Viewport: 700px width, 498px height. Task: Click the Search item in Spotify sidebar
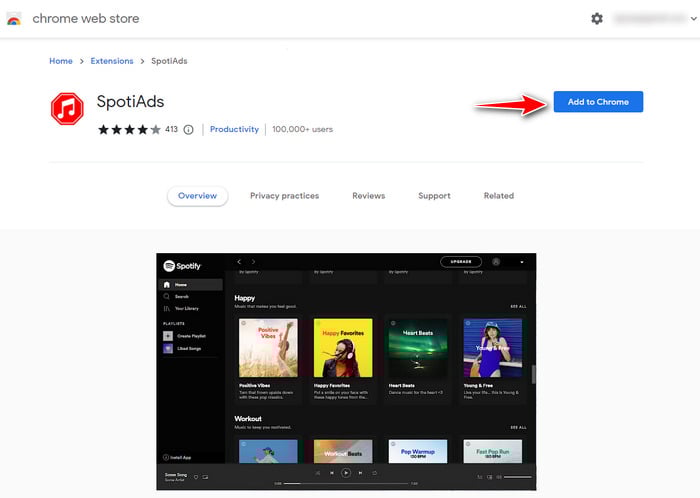point(176,296)
